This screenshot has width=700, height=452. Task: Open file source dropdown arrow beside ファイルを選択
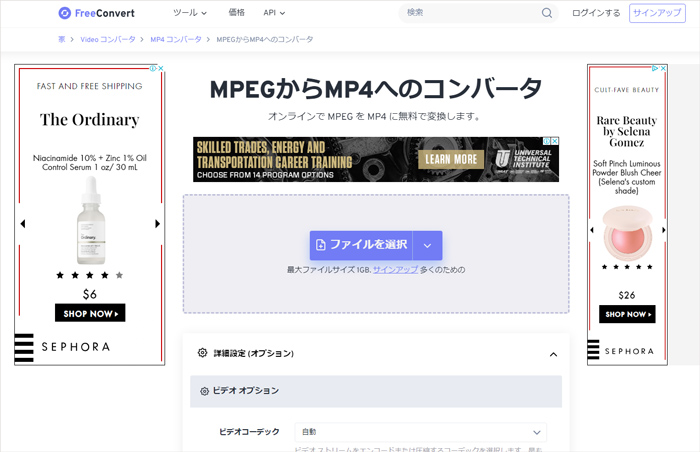427,245
